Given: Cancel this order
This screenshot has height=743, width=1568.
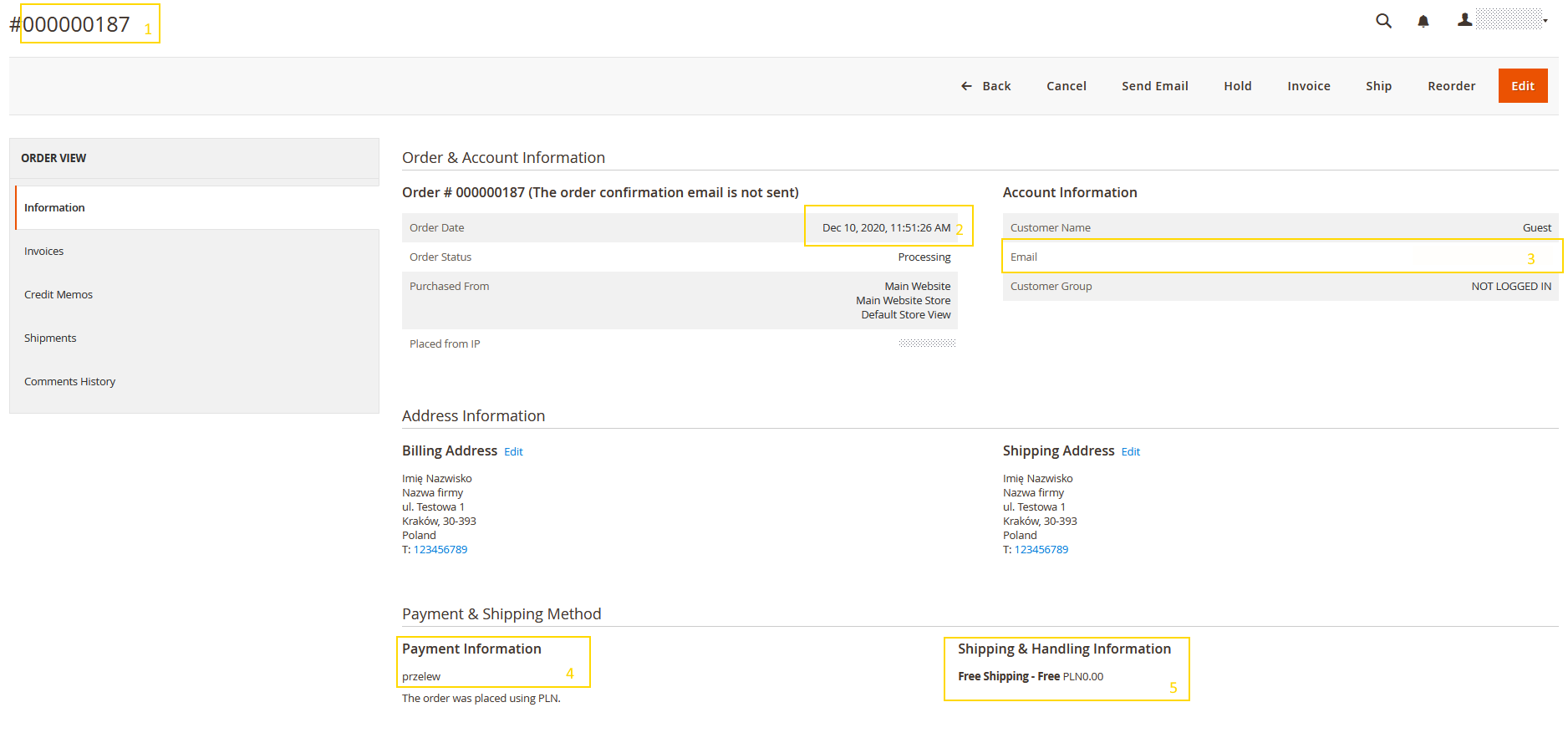Looking at the screenshot, I should pyautogui.click(x=1066, y=86).
